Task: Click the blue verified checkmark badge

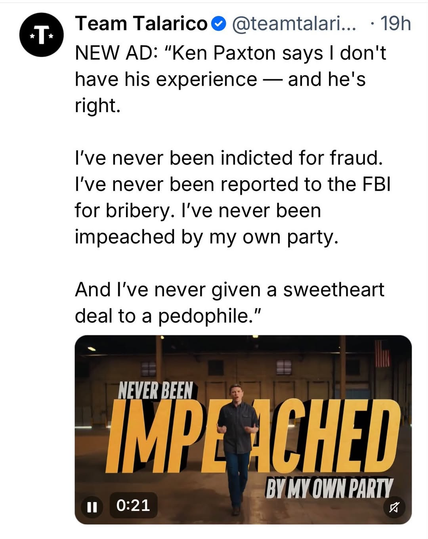Action: (219, 24)
